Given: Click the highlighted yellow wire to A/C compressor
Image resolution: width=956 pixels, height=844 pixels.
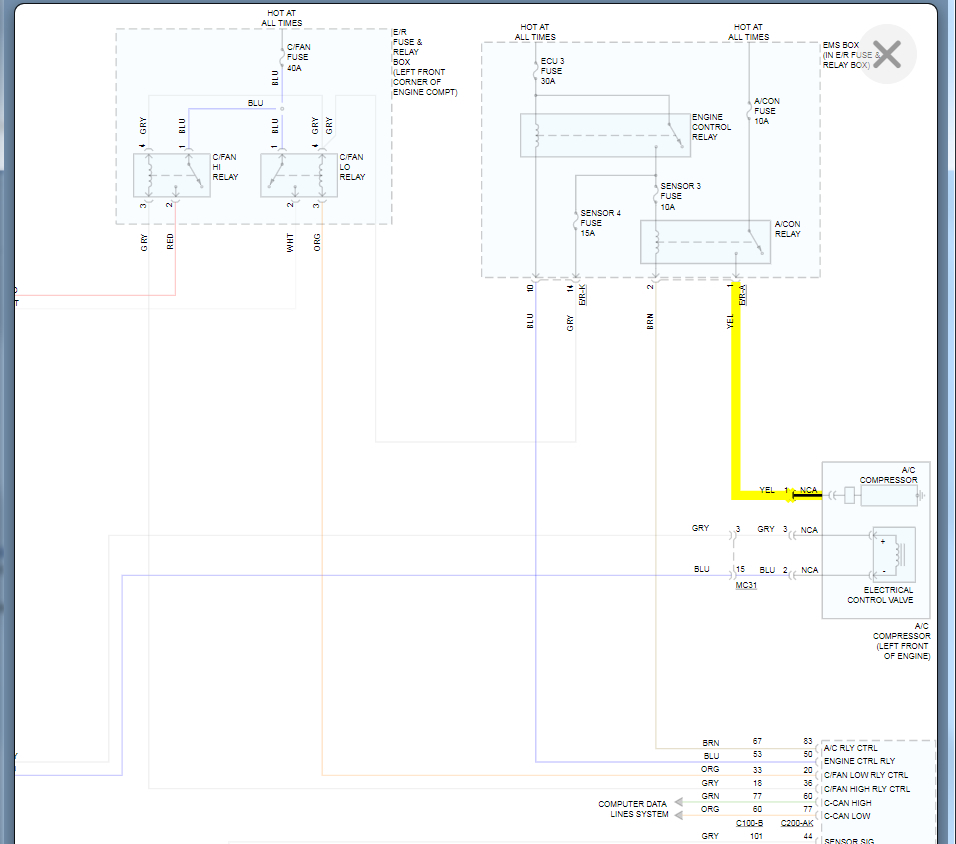Looking at the screenshot, I should pos(736,390).
